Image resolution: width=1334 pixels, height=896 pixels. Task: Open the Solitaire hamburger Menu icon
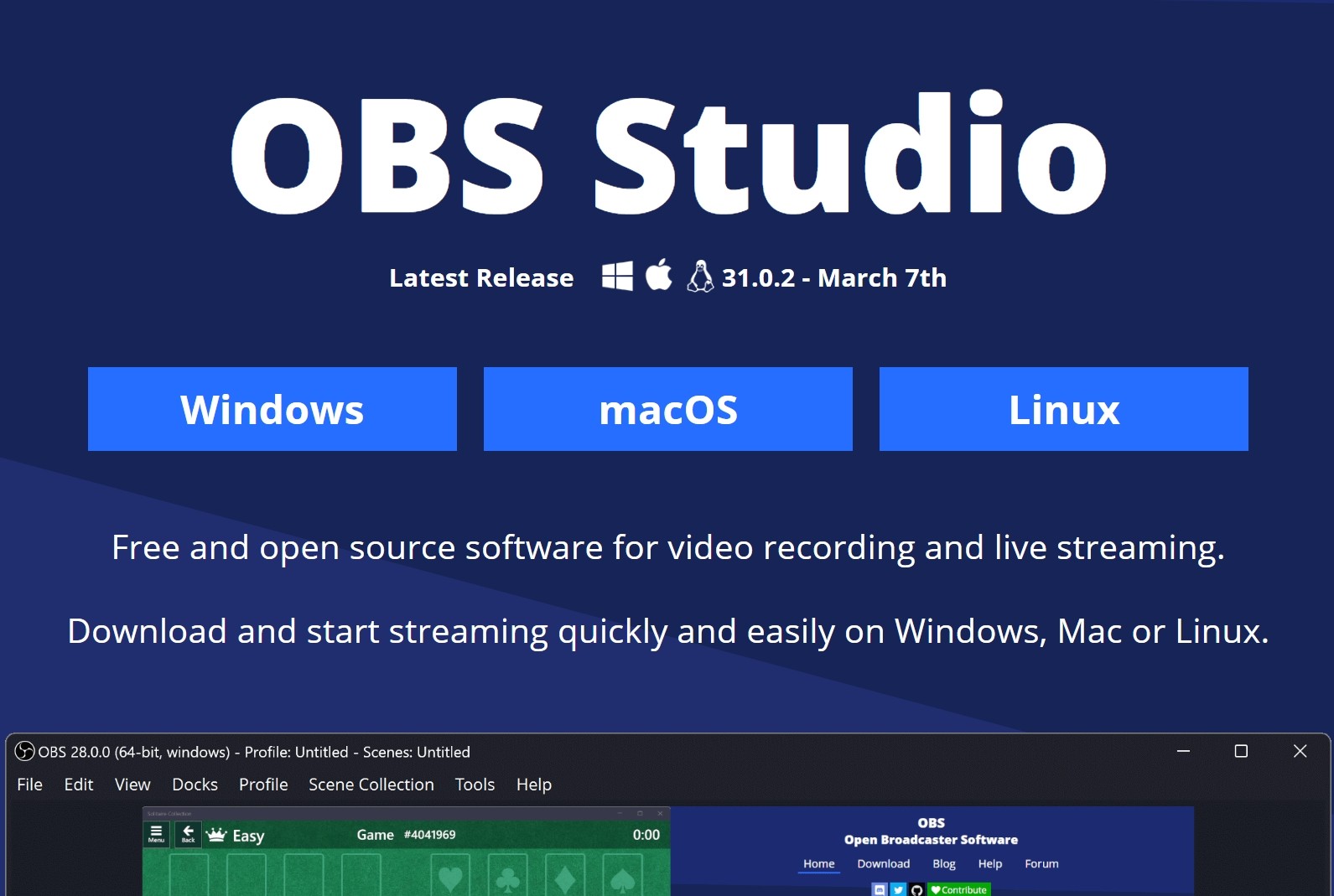point(156,834)
